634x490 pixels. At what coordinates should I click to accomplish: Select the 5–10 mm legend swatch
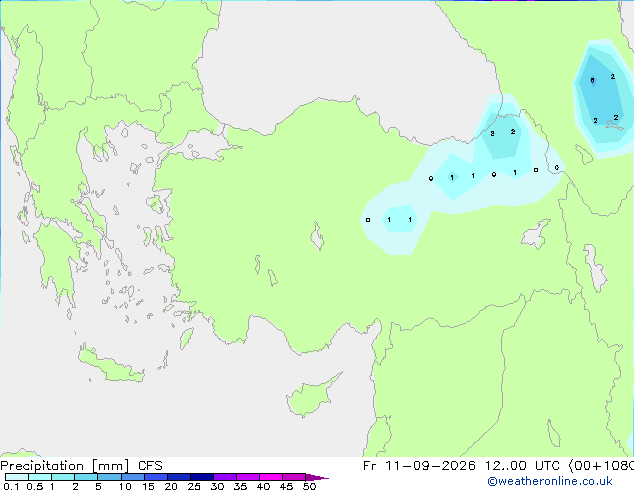109,477
